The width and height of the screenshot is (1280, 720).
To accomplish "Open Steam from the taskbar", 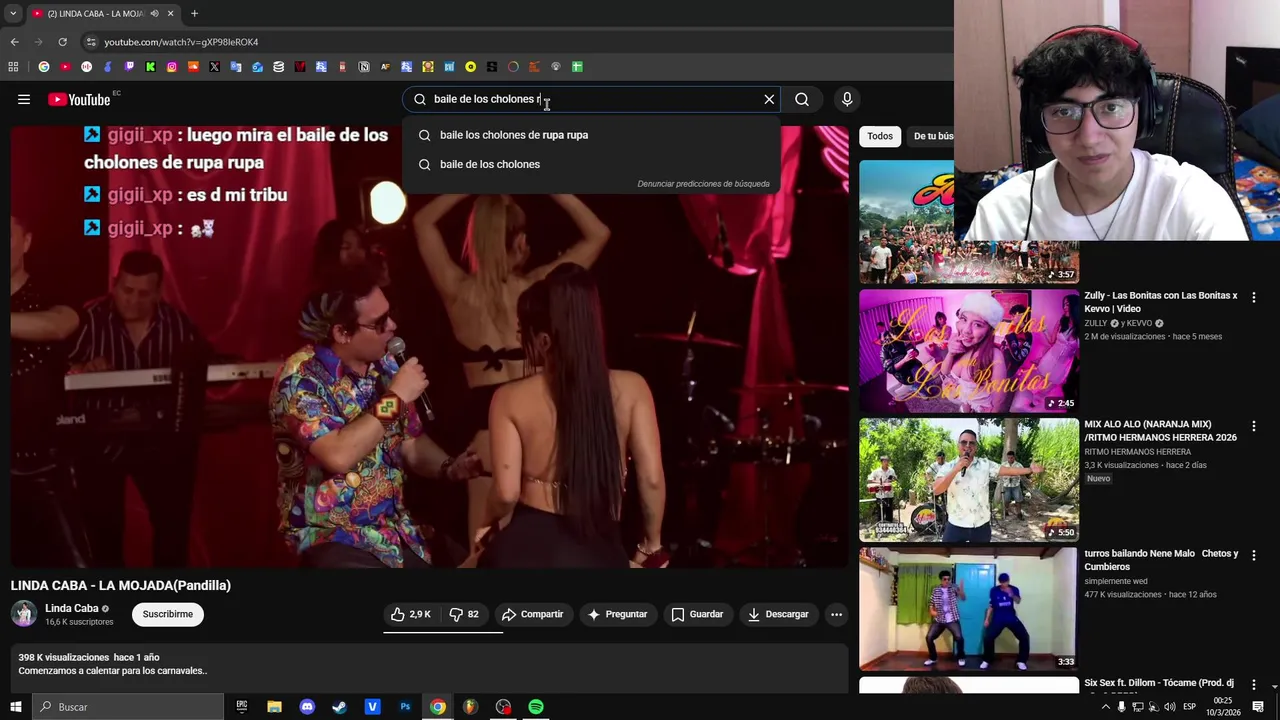I will coord(340,707).
